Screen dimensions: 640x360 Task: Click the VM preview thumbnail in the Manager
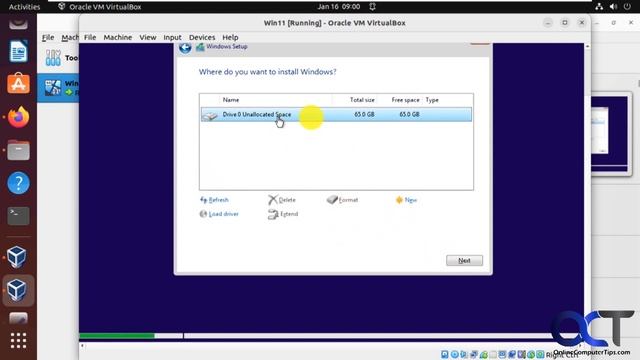[x=610, y=134]
